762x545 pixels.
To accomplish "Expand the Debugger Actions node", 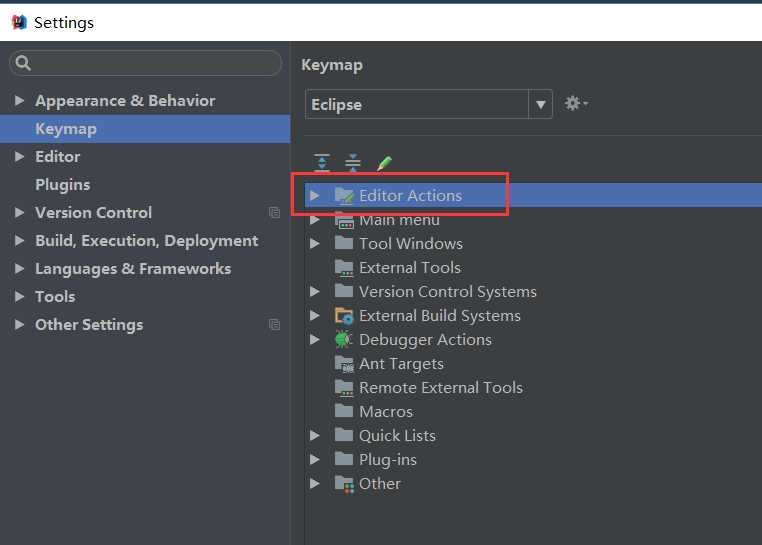I will pos(314,339).
